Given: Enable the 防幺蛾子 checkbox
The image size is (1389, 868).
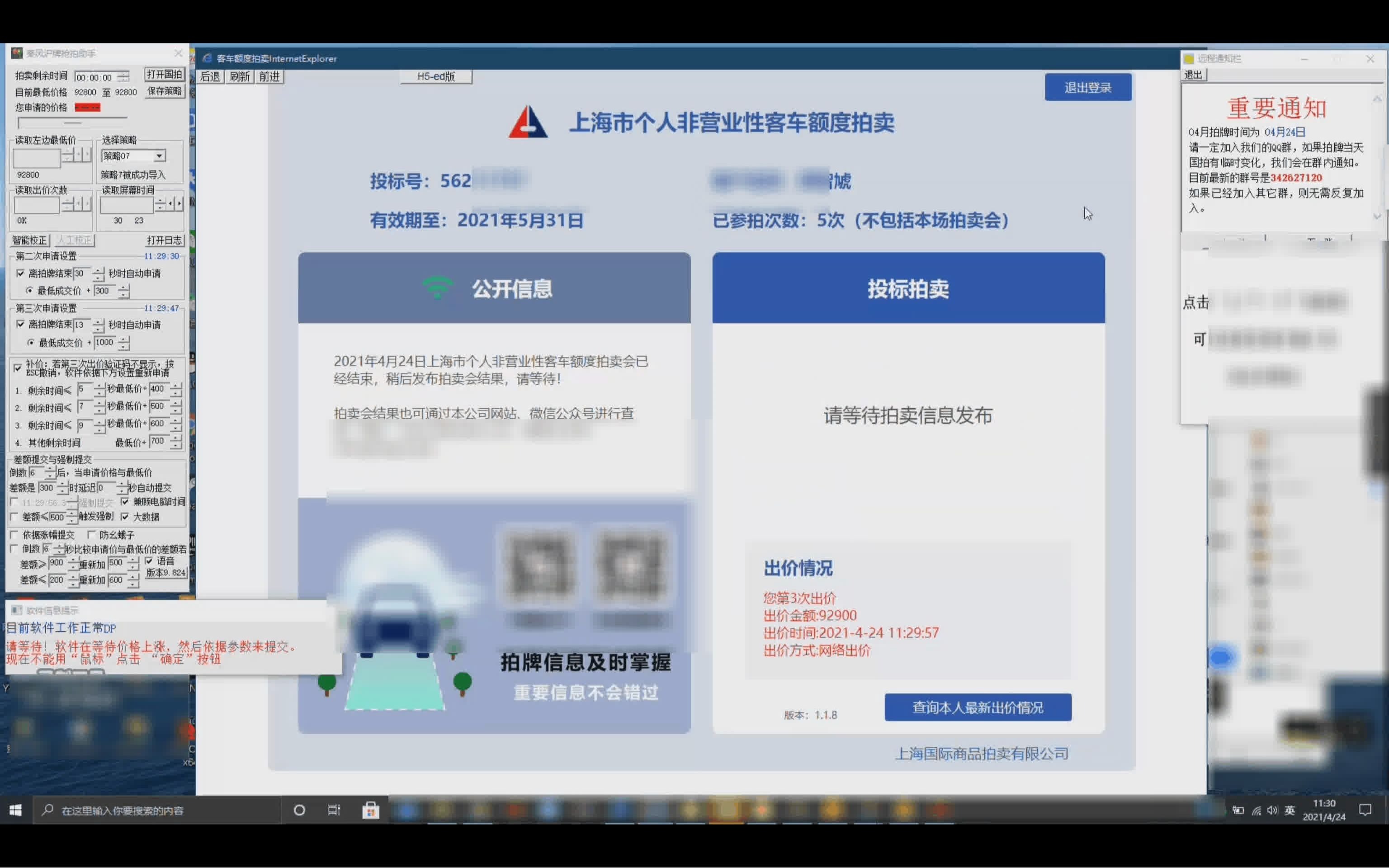Looking at the screenshot, I should (x=91, y=534).
